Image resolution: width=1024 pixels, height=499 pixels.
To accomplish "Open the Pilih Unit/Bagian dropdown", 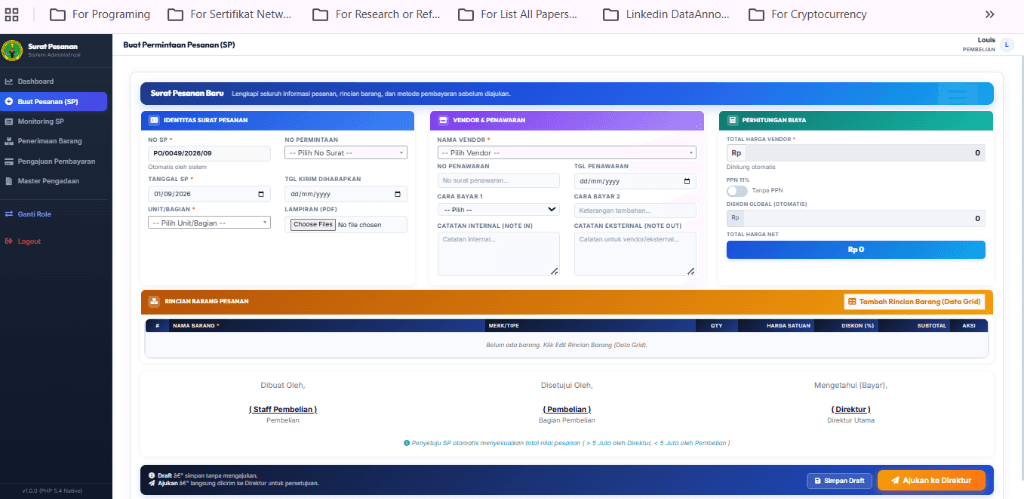I will [209, 223].
